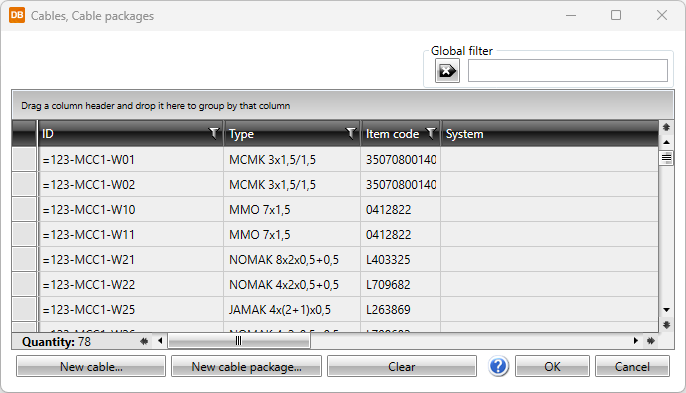Viewport: 686px width, 393px height.
Task: Sort by the System column header
Action: click(x=550, y=133)
